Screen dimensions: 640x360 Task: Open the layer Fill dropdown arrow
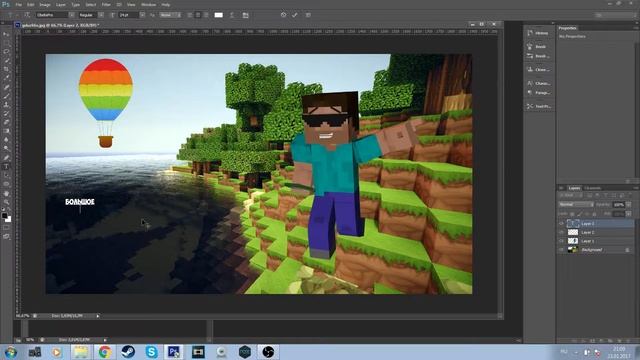629,213
